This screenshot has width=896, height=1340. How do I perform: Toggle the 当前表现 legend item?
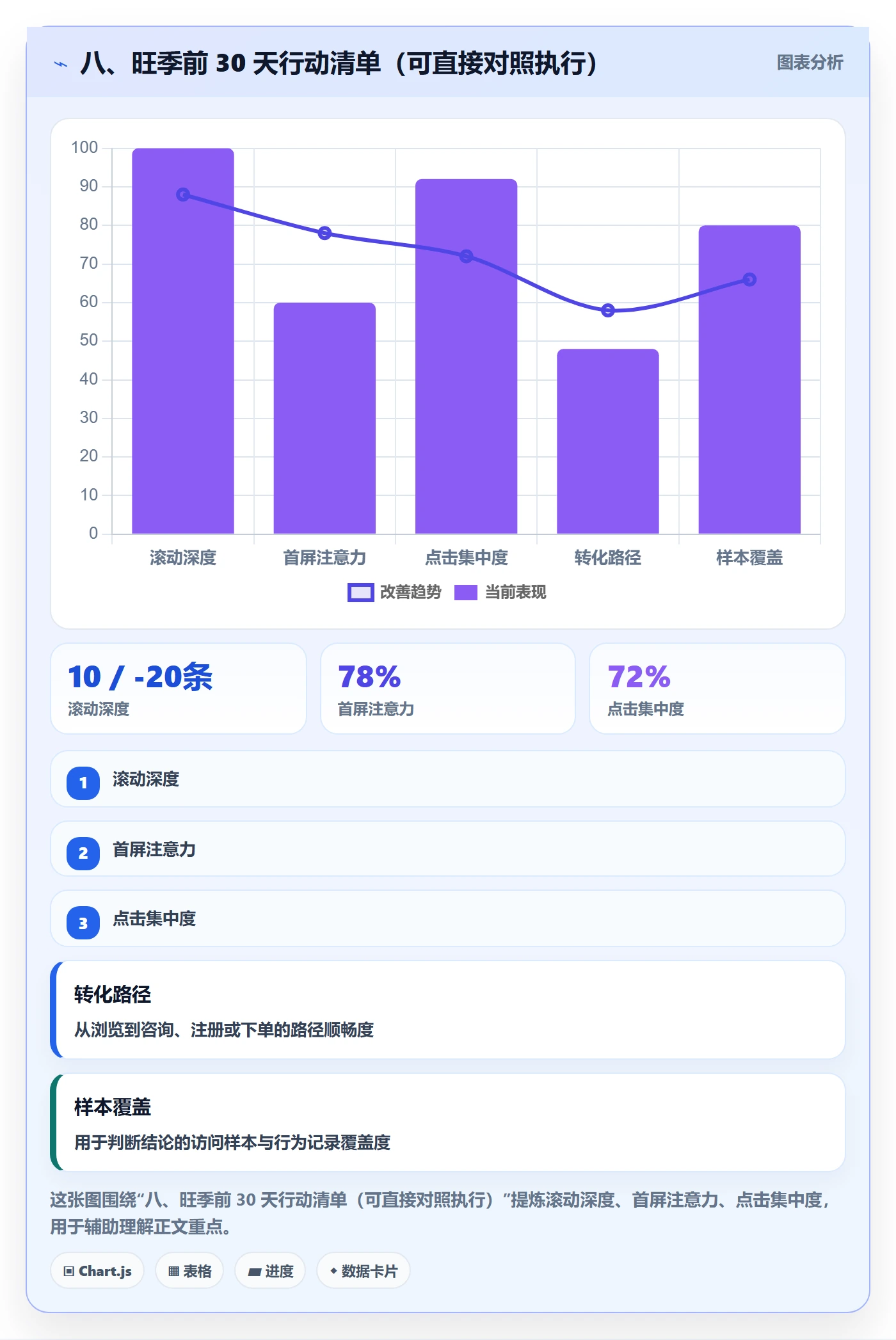(x=500, y=593)
